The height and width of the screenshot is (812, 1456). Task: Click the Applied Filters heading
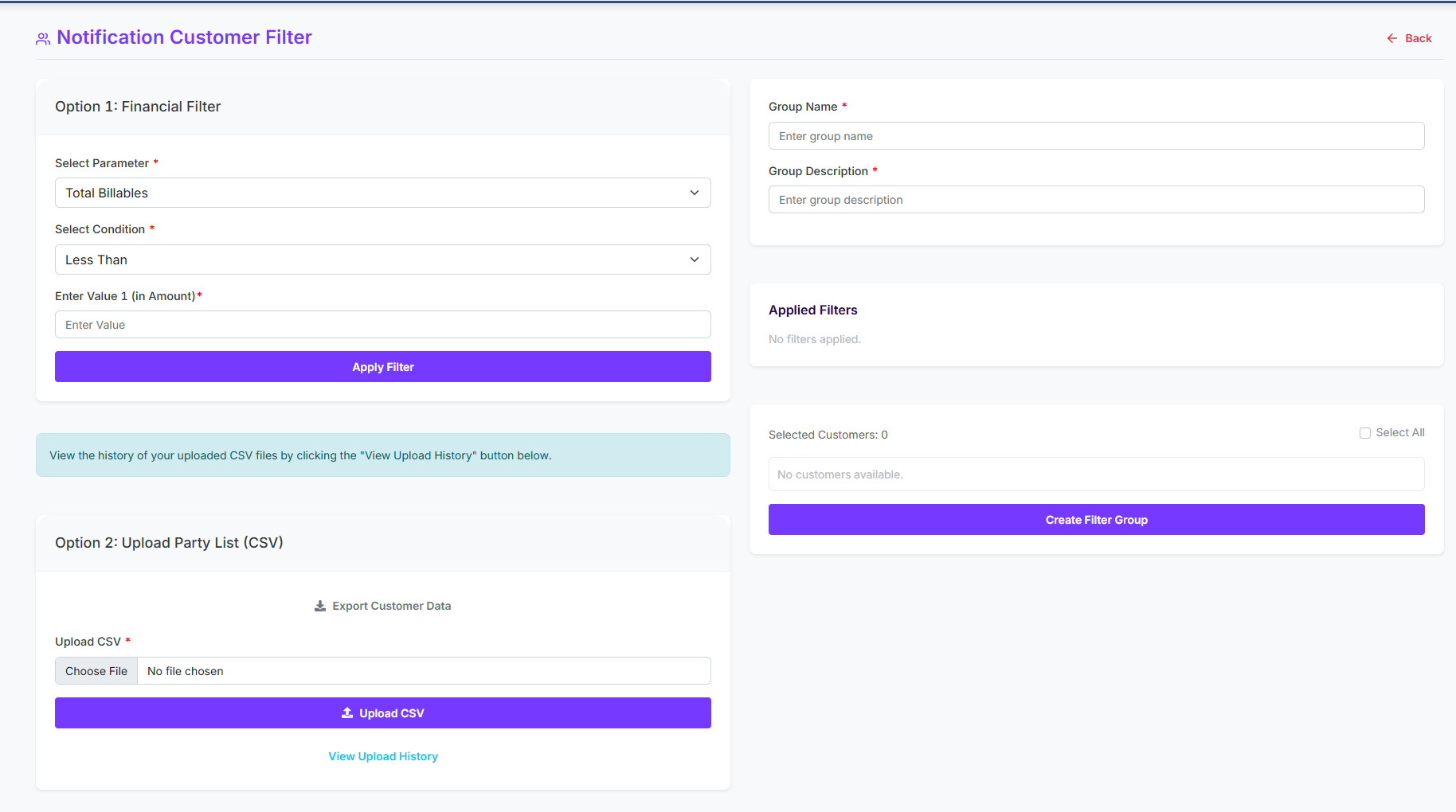coord(813,310)
